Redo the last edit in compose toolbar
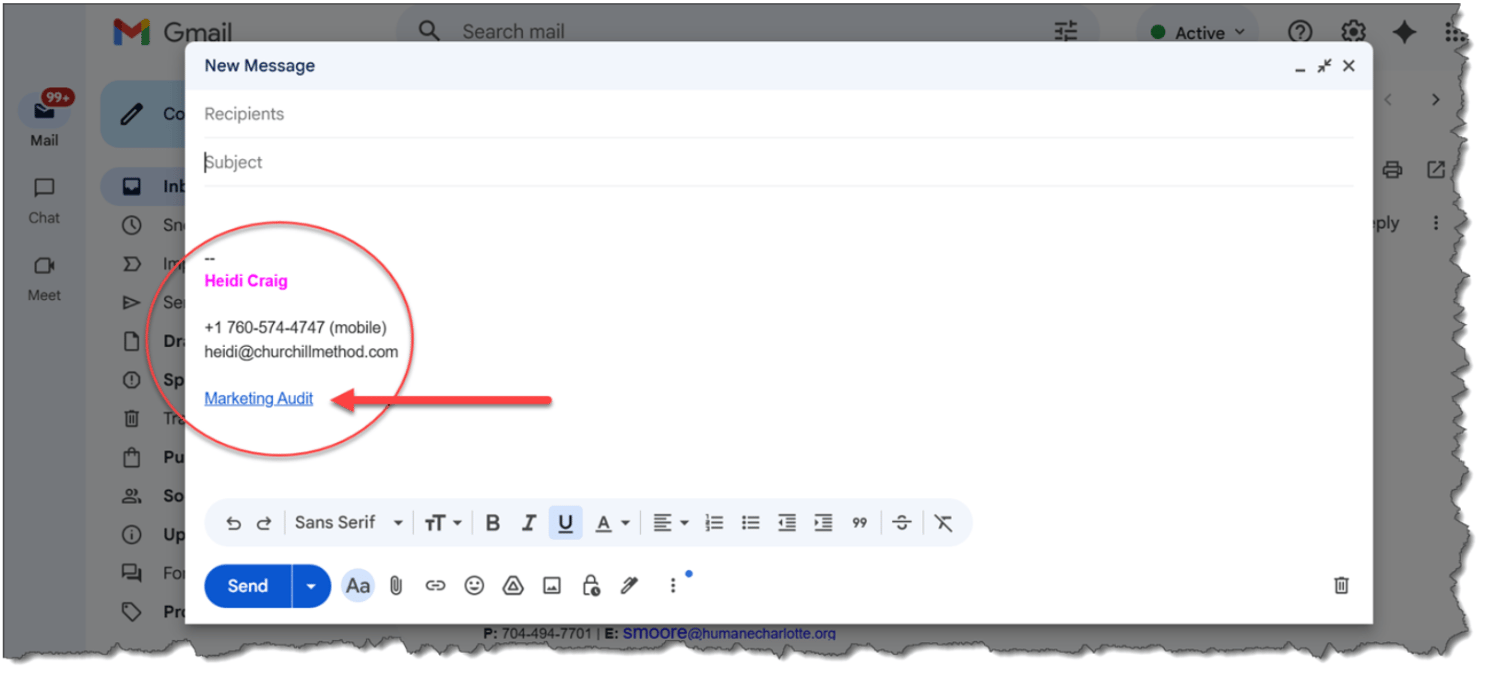The image size is (1488, 686). [x=264, y=523]
